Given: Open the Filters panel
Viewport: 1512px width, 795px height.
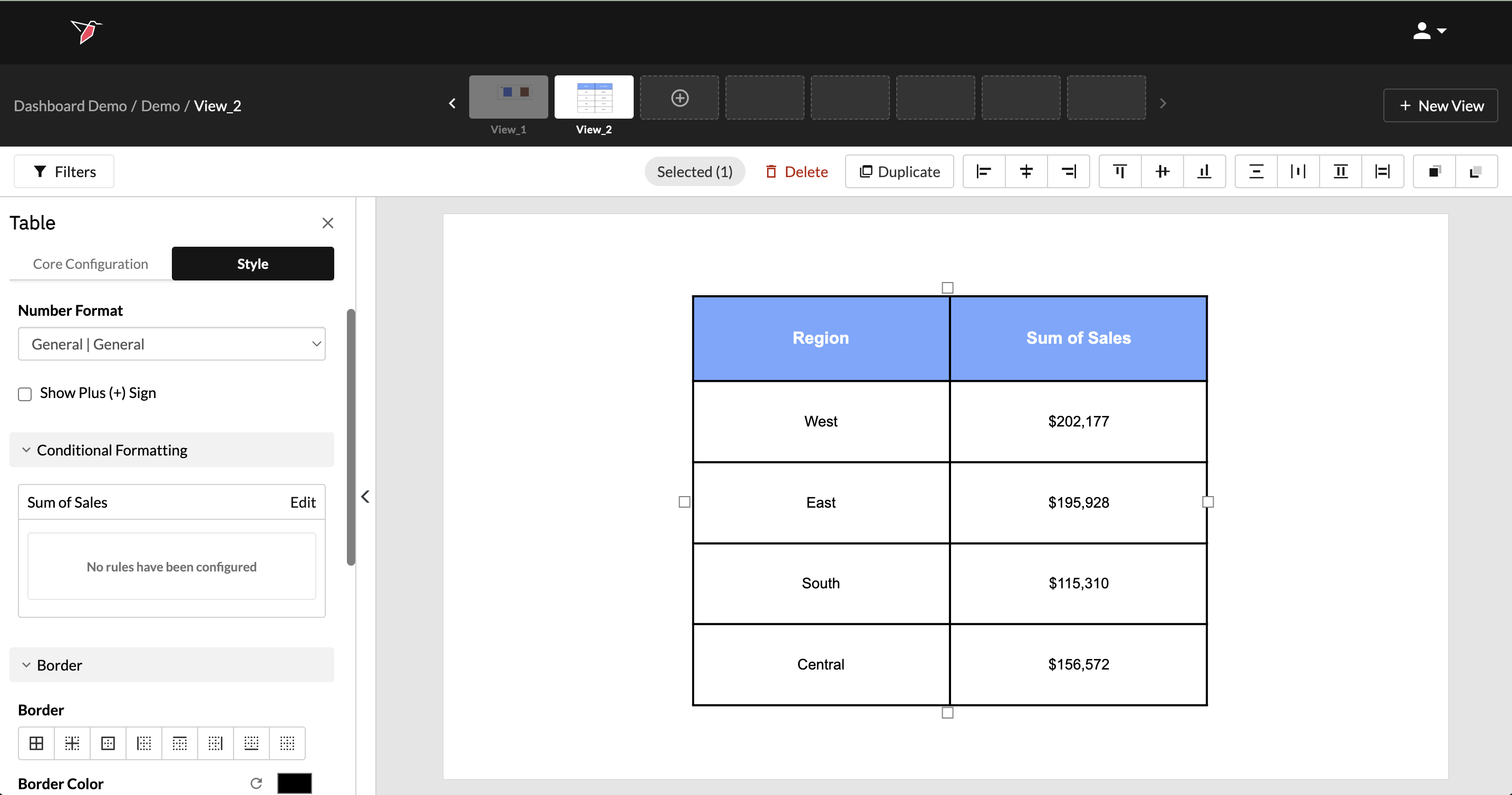Looking at the screenshot, I should [64, 171].
